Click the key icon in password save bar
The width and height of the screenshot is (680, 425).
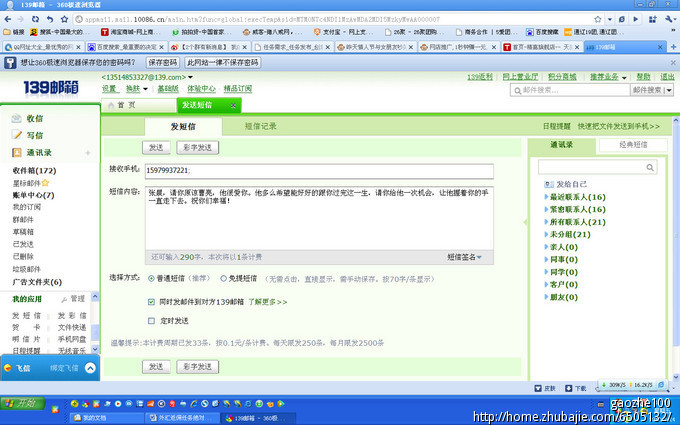(10, 62)
